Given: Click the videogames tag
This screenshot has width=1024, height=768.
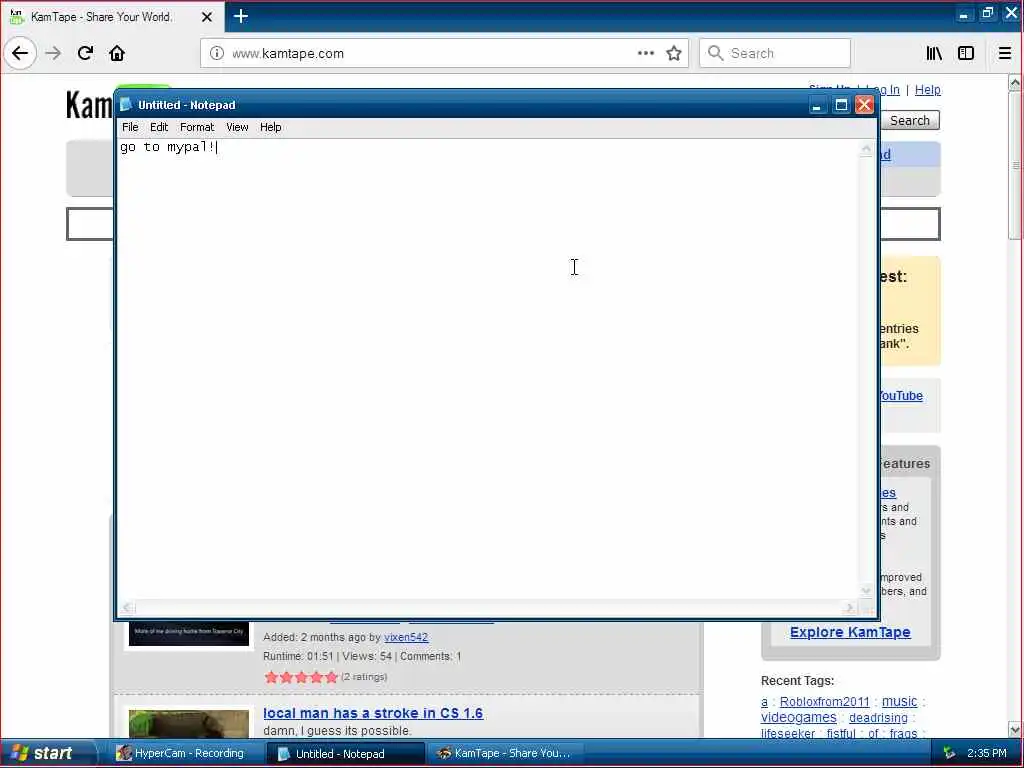Looking at the screenshot, I should (798, 717).
